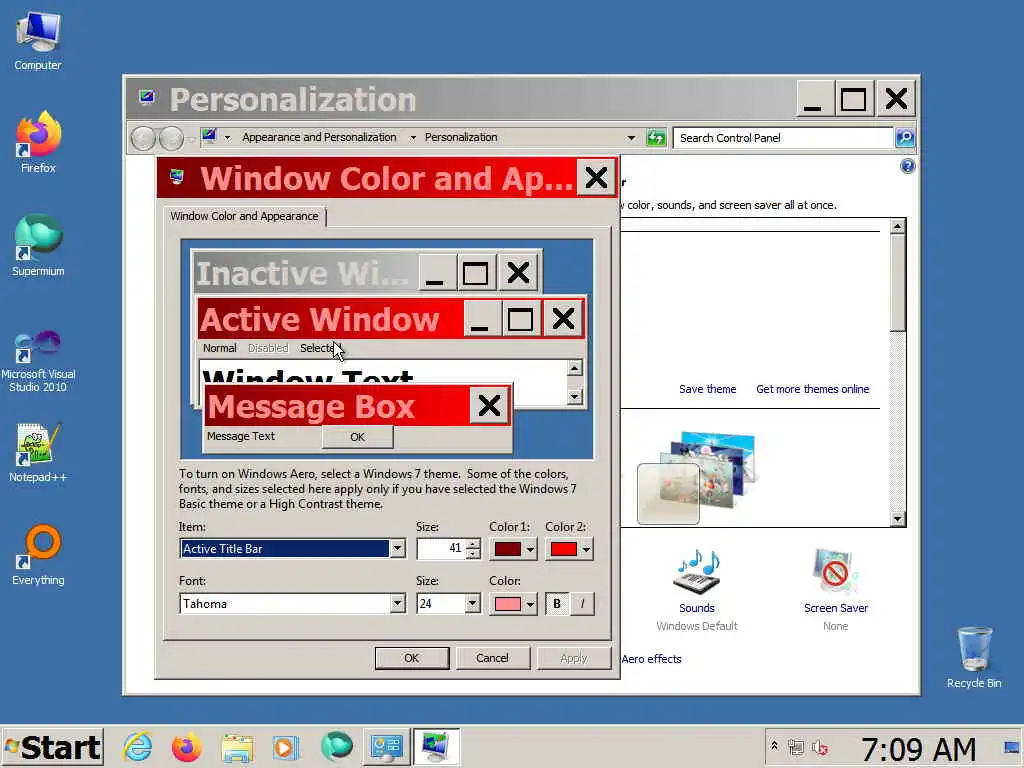This screenshot has height=768, width=1024.
Task: Open the Supermium desktop shortcut
Action: tap(38, 246)
